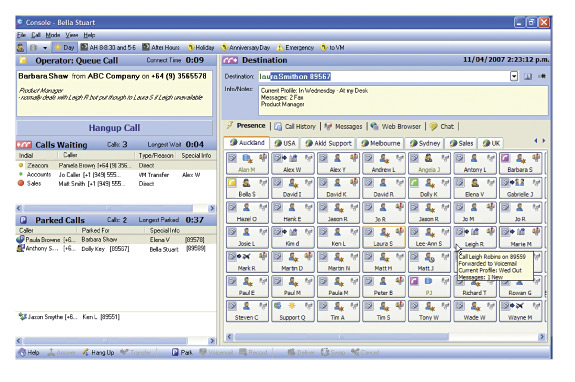
Task: Select the Alan M presence tile
Action: pyautogui.click(x=247, y=163)
